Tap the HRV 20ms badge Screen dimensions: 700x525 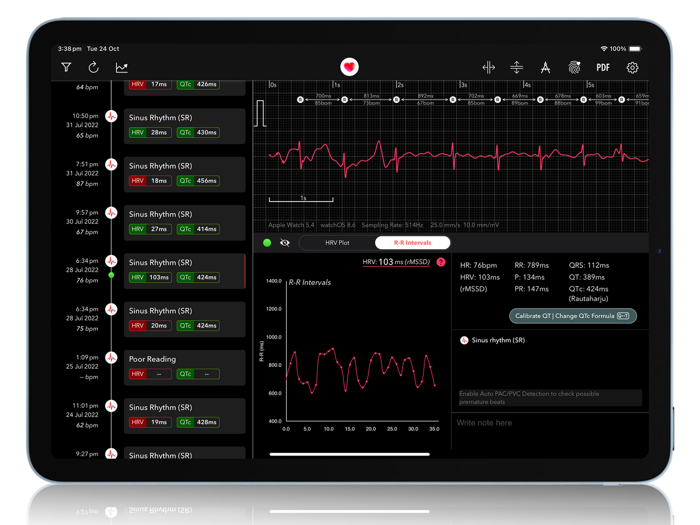pyautogui.click(x=150, y=325)
